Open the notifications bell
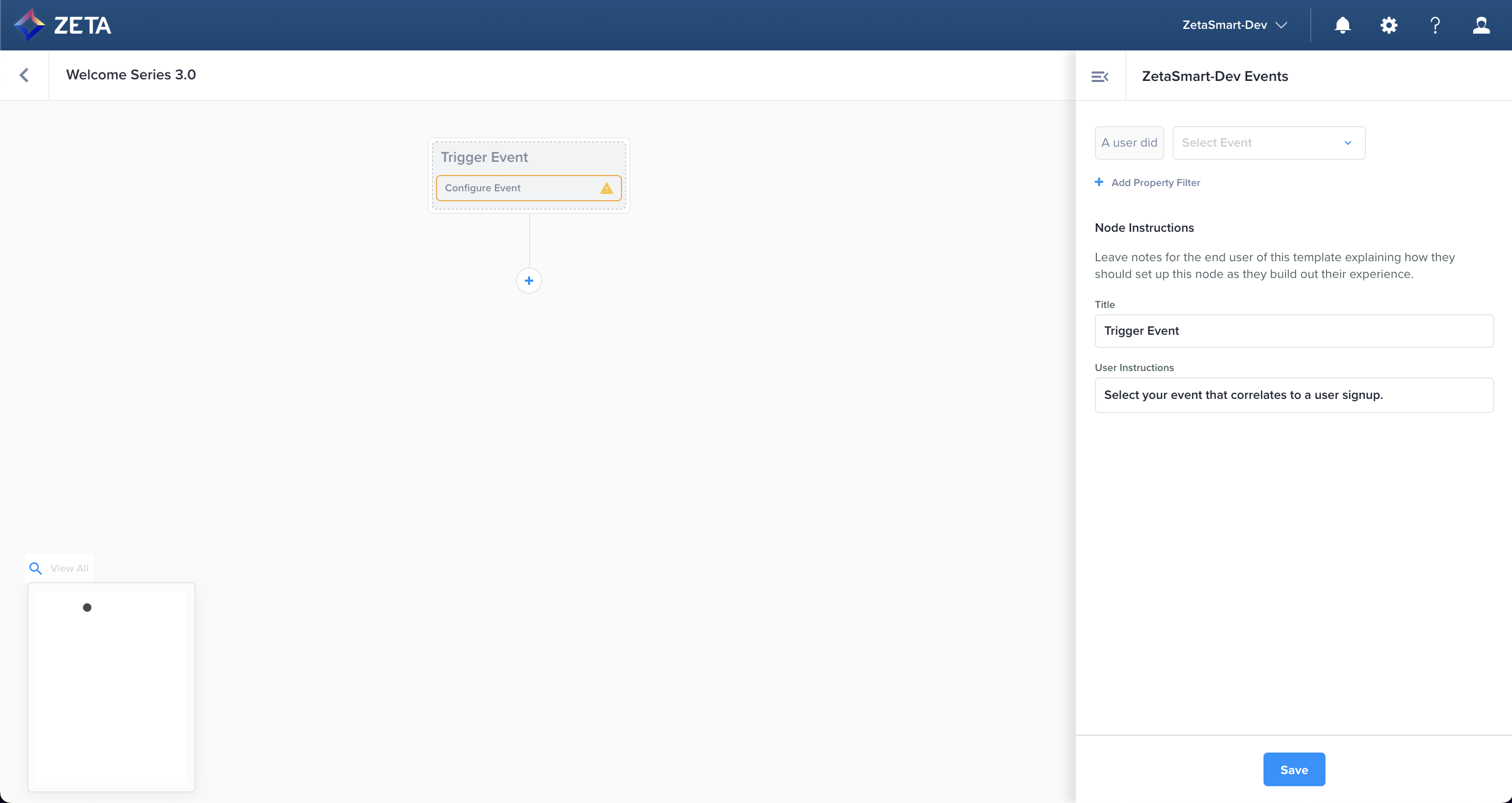The image size is (1512, 803). point(1342,25)
